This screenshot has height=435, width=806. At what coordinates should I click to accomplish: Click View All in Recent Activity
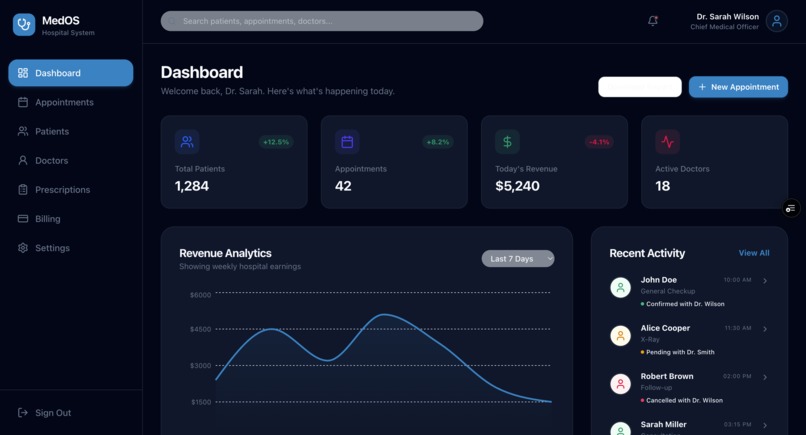(x=754, y=253)
